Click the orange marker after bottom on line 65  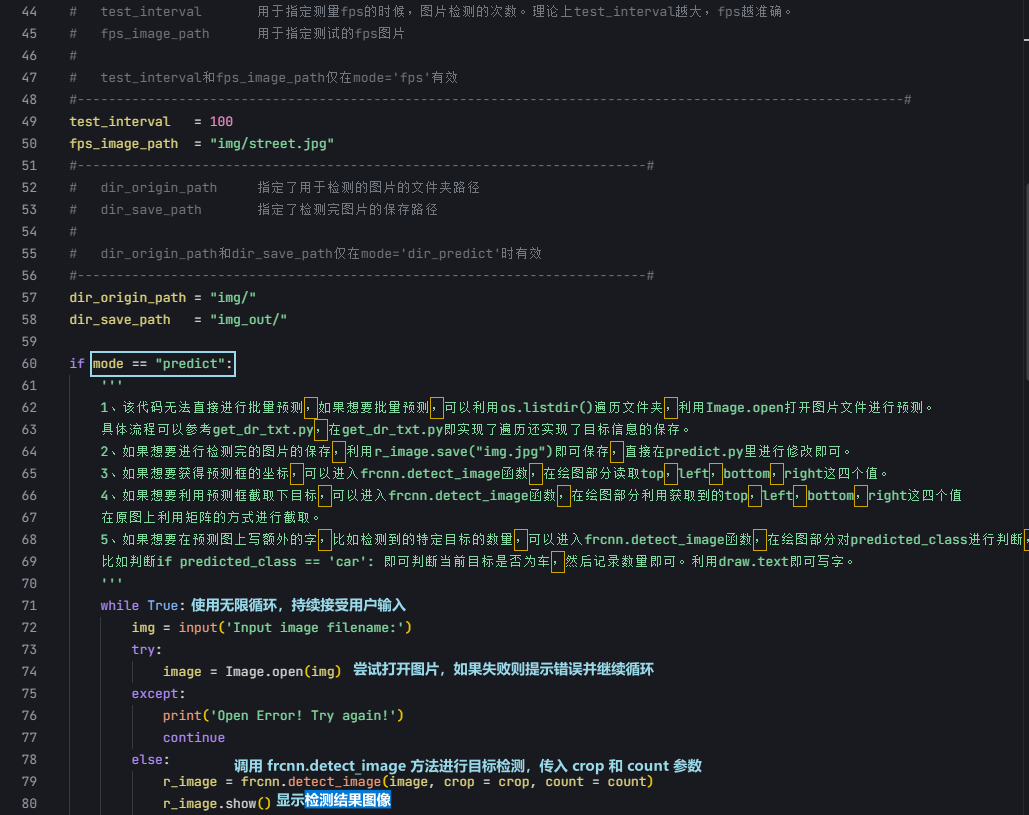coord(777,473)
